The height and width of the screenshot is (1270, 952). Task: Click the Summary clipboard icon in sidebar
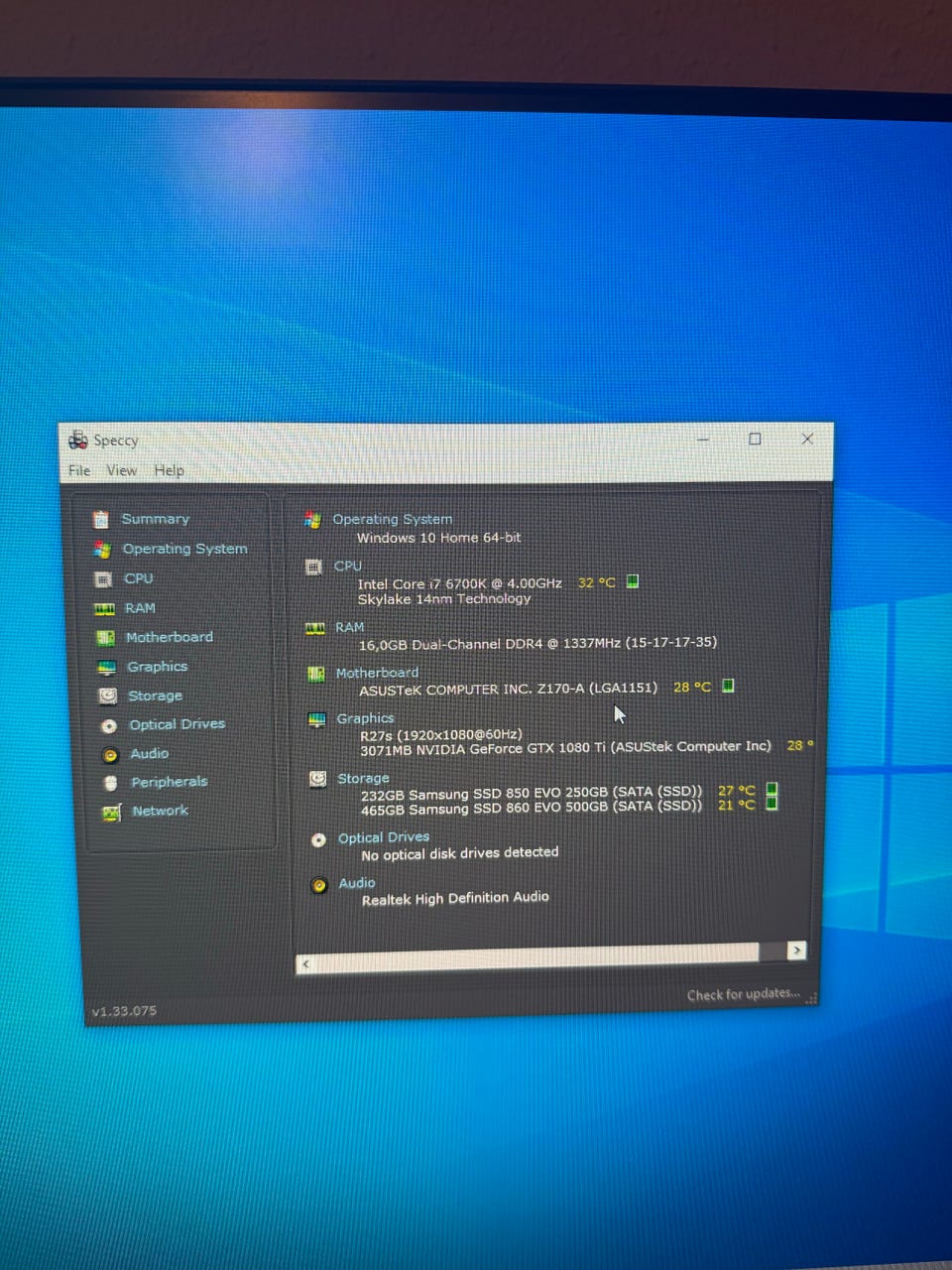[100, 519]
